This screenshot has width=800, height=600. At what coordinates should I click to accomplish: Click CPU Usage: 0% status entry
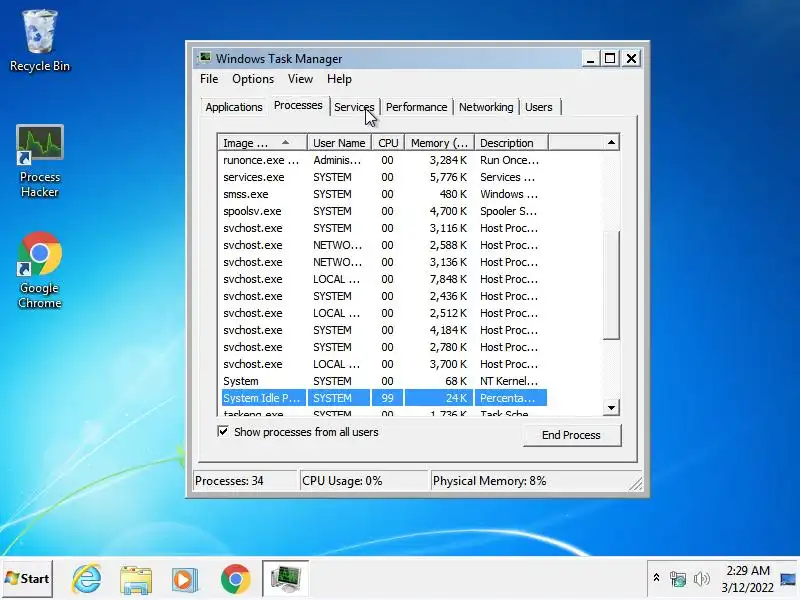[364, 481]
